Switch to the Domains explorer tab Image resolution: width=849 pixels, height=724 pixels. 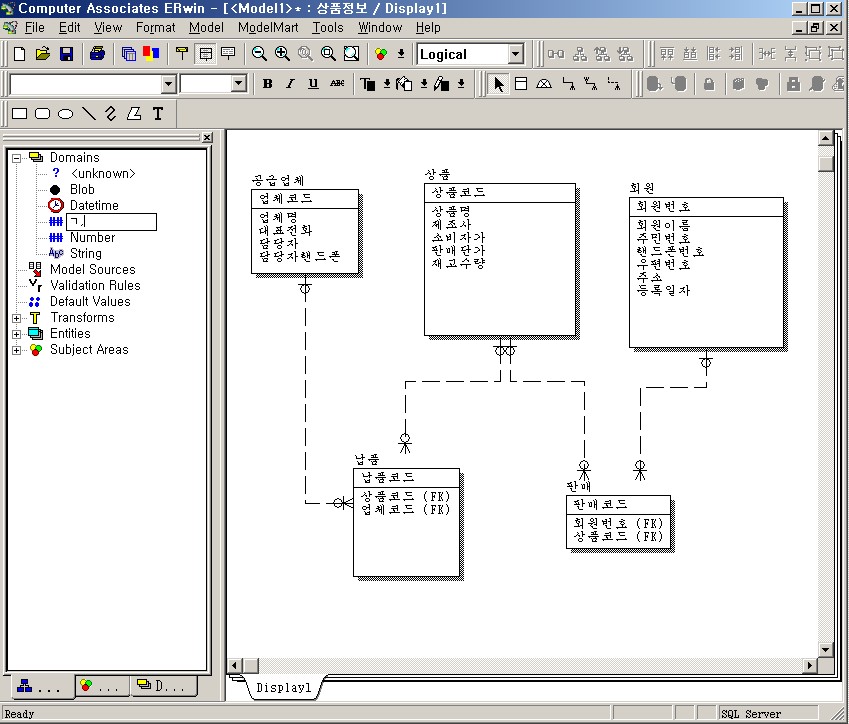162,686
